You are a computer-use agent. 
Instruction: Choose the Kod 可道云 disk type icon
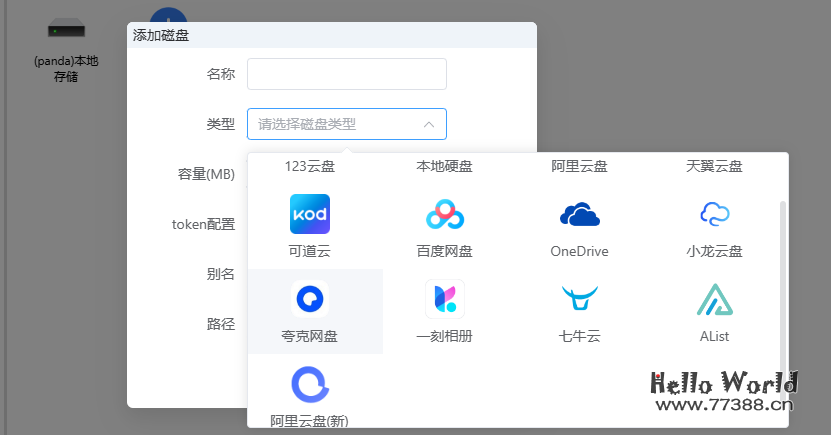(x=310, y=214)
